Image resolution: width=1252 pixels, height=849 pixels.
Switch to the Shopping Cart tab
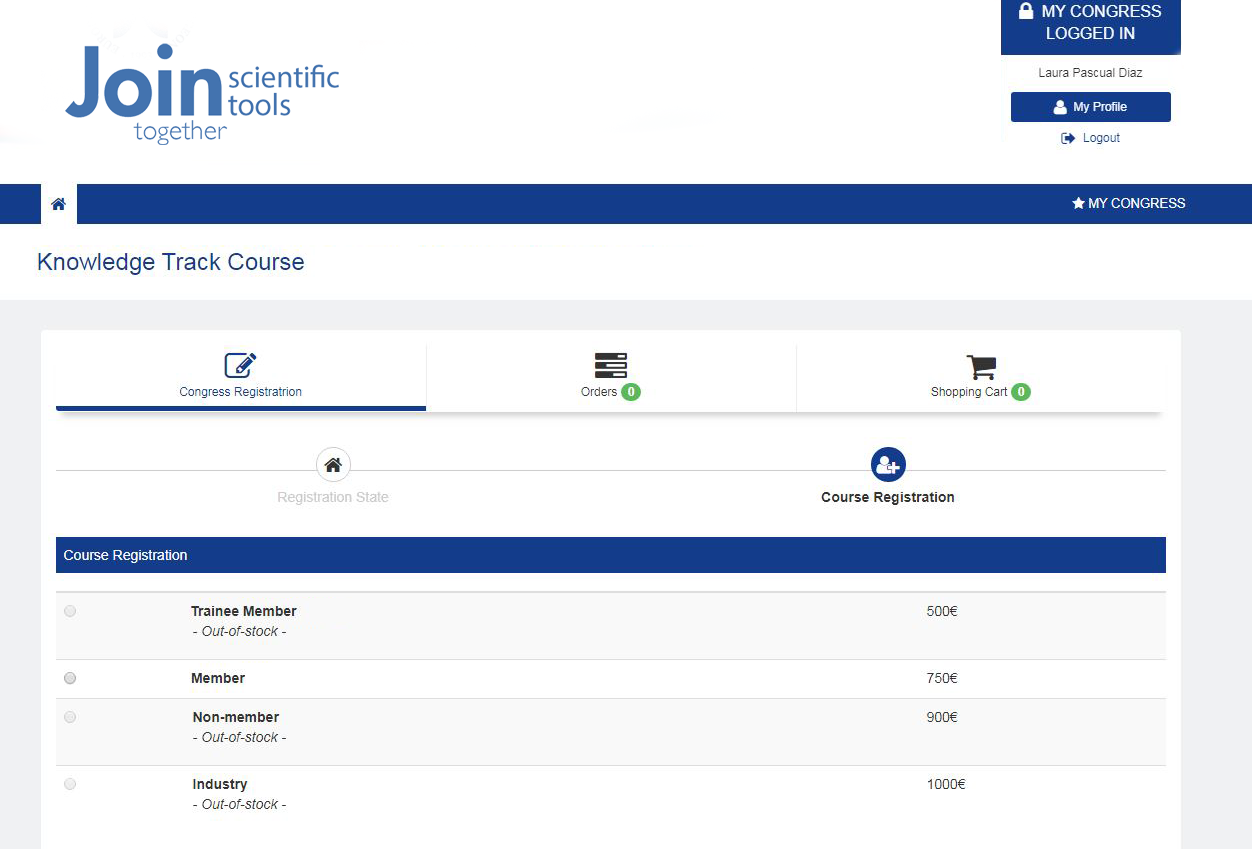click(x=981, y=378)
